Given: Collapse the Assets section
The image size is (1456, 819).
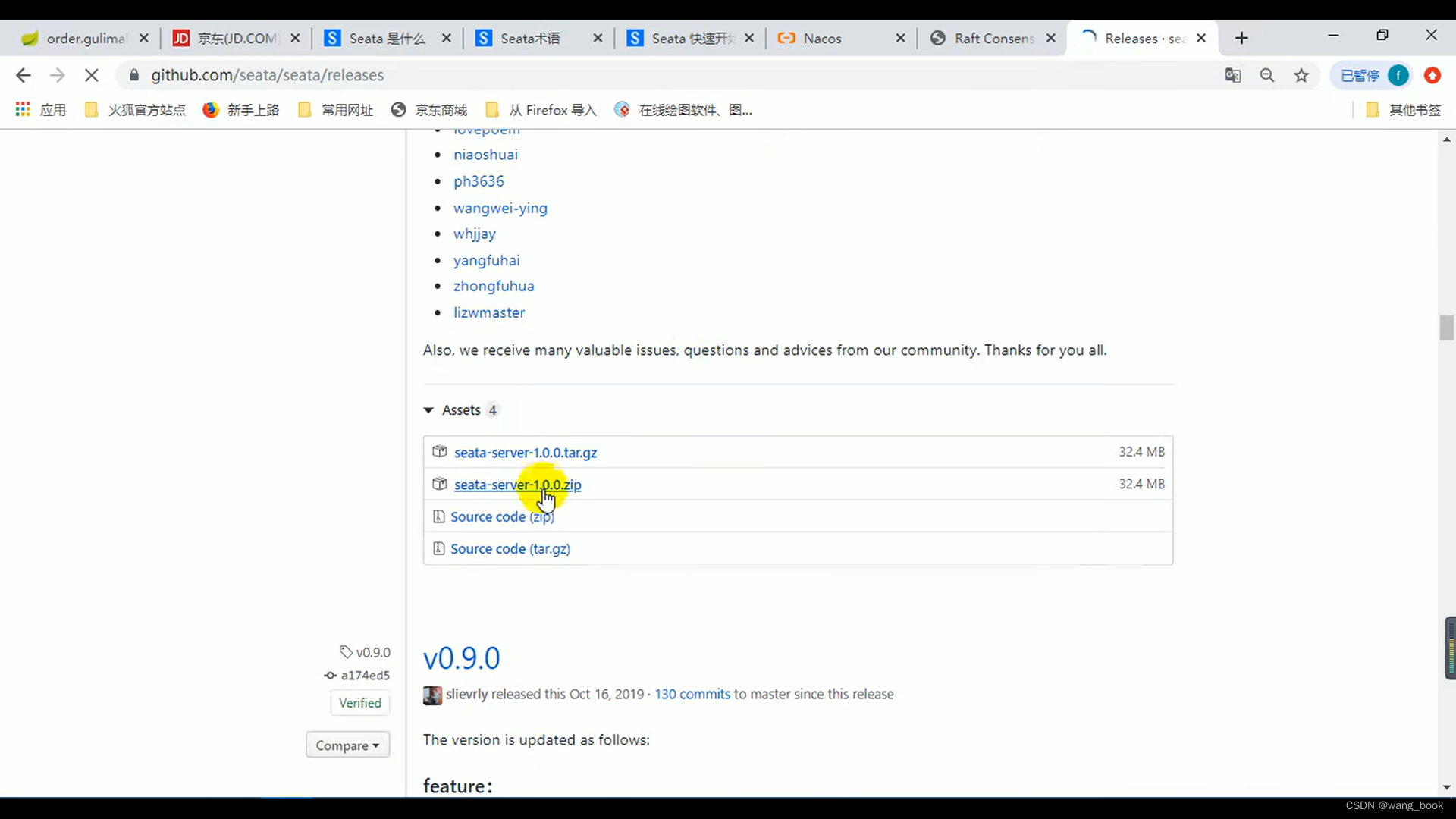Looking at the screenshot, I should coord(461,409).
